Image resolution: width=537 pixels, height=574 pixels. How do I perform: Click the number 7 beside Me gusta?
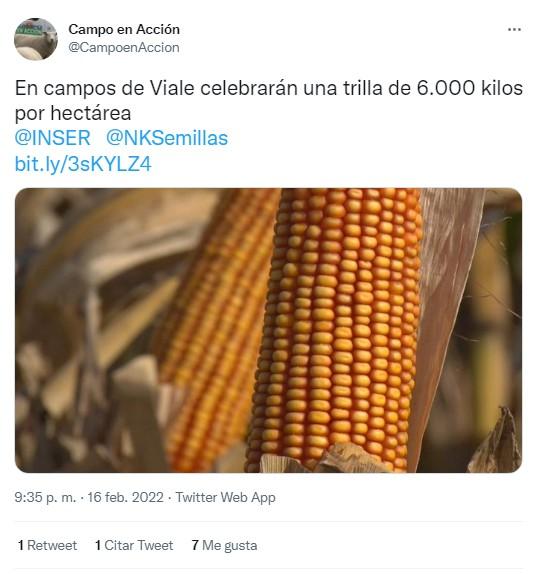[195, 545]
